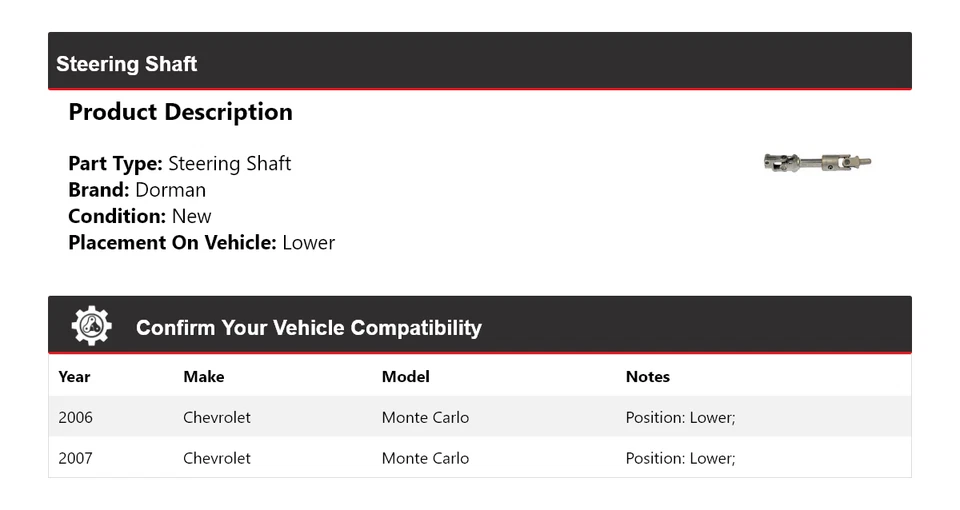Open the steering shaft product image
The height and width of the screenshot is (510, 960).
tap(817, 162)
